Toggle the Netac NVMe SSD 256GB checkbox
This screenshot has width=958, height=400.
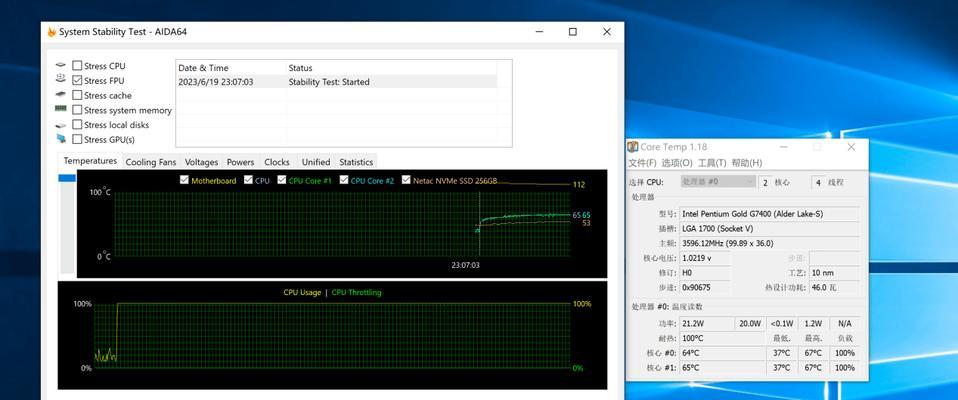406,180
